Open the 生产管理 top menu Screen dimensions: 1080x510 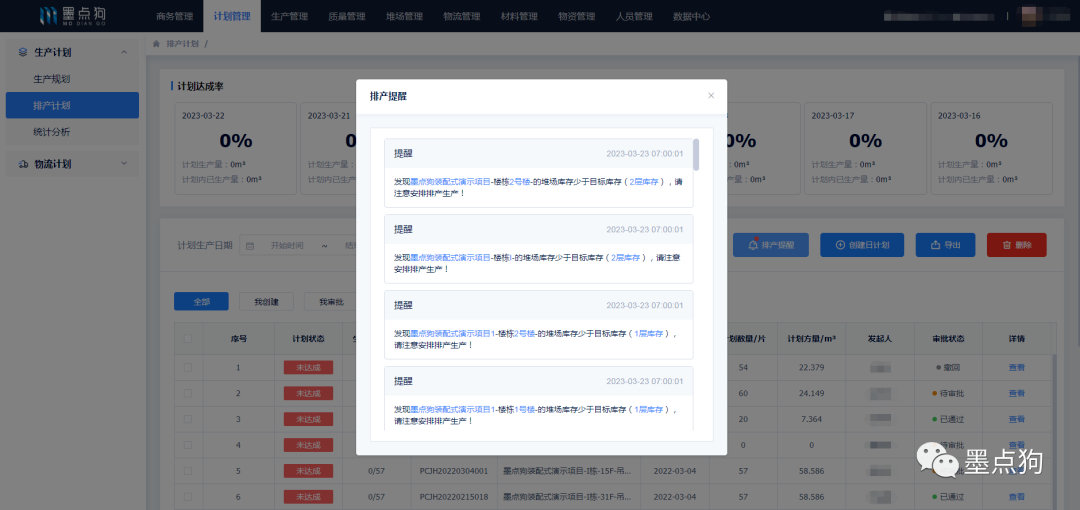[x=289, y=16]
